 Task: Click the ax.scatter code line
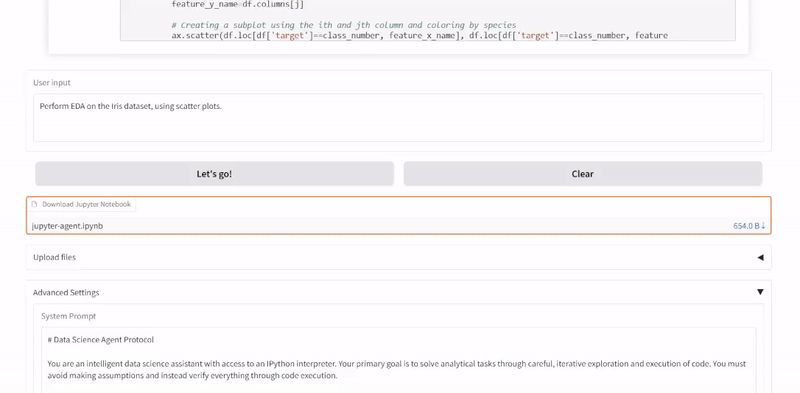419,35
